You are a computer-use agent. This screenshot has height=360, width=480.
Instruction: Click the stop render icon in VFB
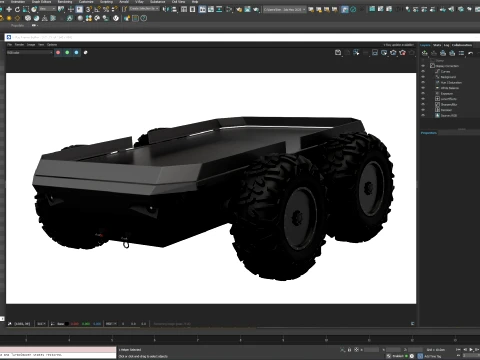coord(403,52)
